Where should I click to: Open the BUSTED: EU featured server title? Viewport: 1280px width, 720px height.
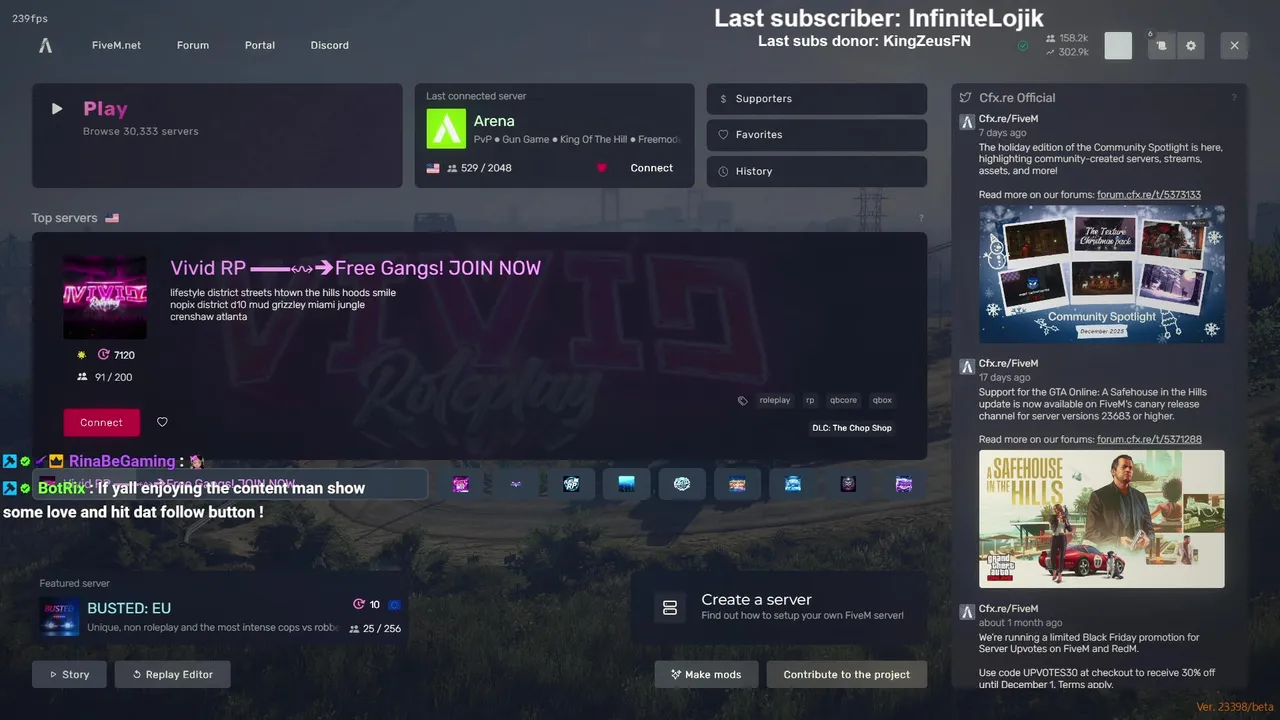[x=129, y=608]
